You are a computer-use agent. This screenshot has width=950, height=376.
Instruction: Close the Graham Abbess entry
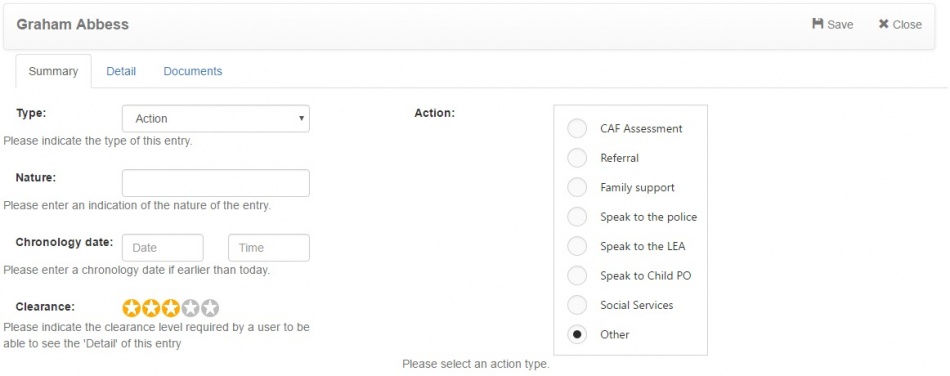coord(900,24)
